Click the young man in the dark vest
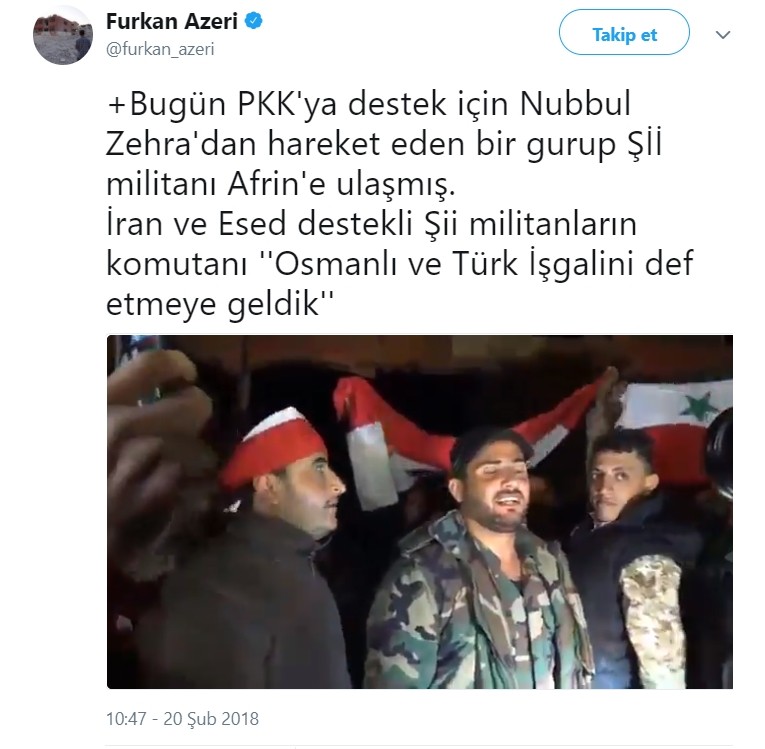 coord(644,561)
